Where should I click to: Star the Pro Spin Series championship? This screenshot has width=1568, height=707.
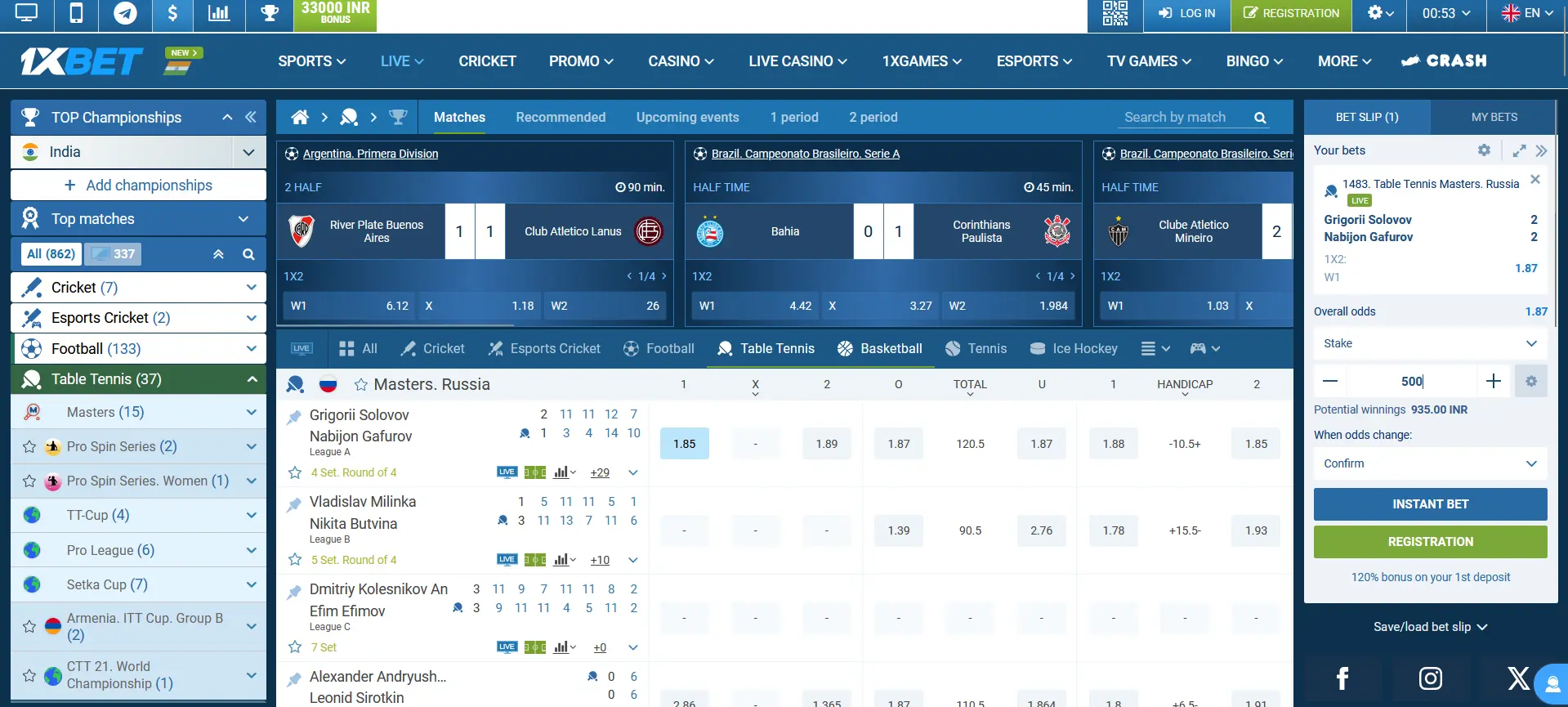tap(29, 447)
